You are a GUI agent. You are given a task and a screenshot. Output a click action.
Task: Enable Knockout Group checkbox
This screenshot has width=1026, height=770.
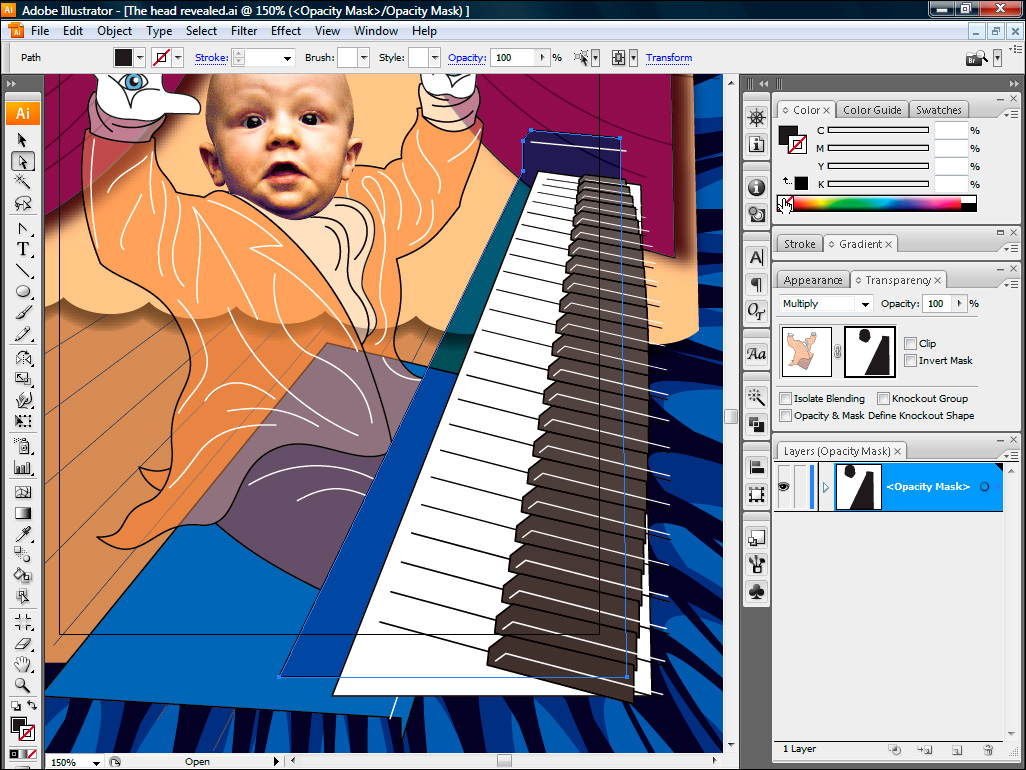click(883, 398)
